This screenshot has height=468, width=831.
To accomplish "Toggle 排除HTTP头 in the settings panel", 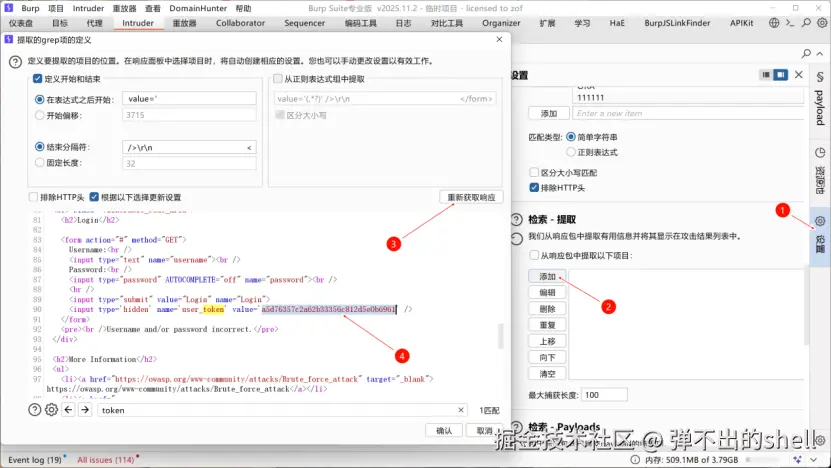I will 534,188.
